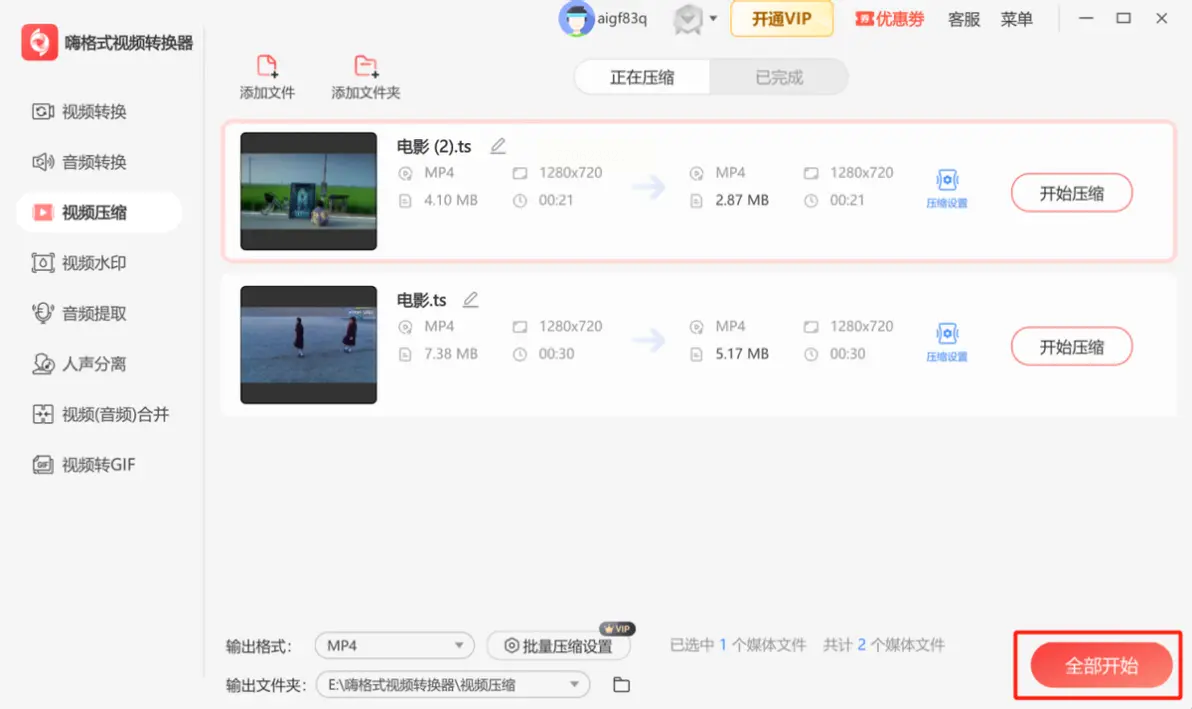Switch to the 已完成 tab

[779, 77]
